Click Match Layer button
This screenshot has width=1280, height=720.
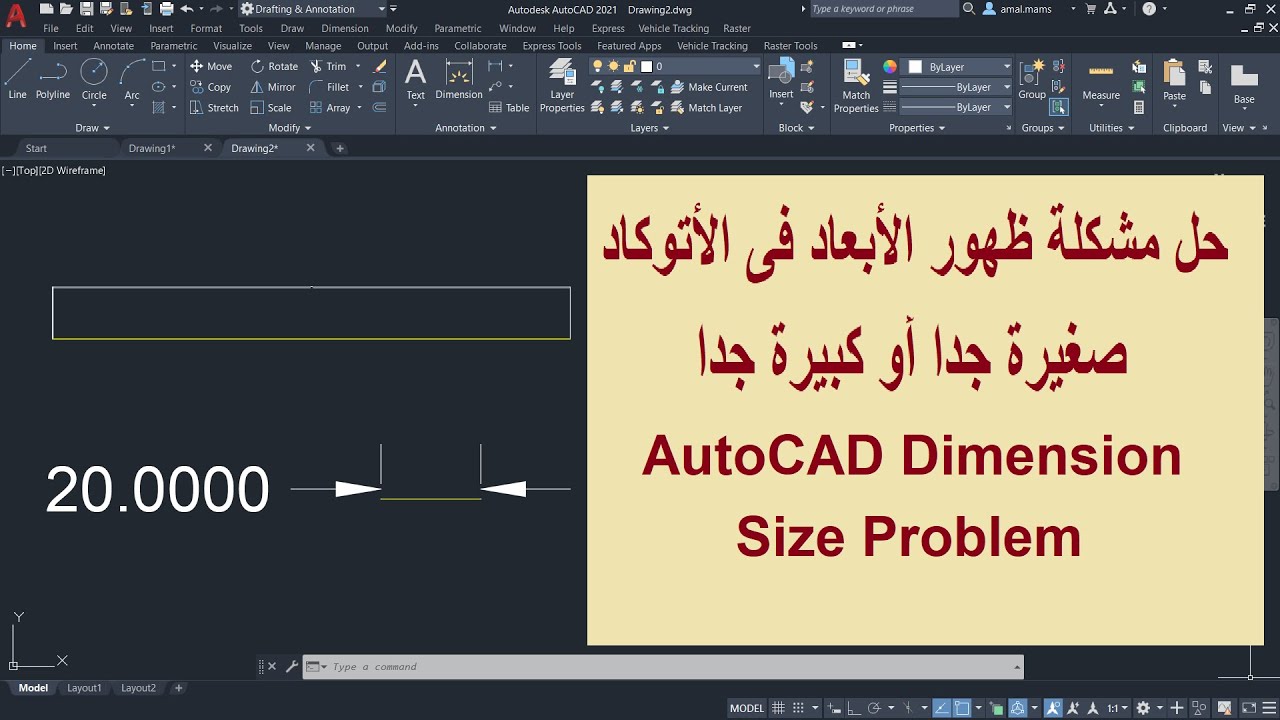coord(705,108)
